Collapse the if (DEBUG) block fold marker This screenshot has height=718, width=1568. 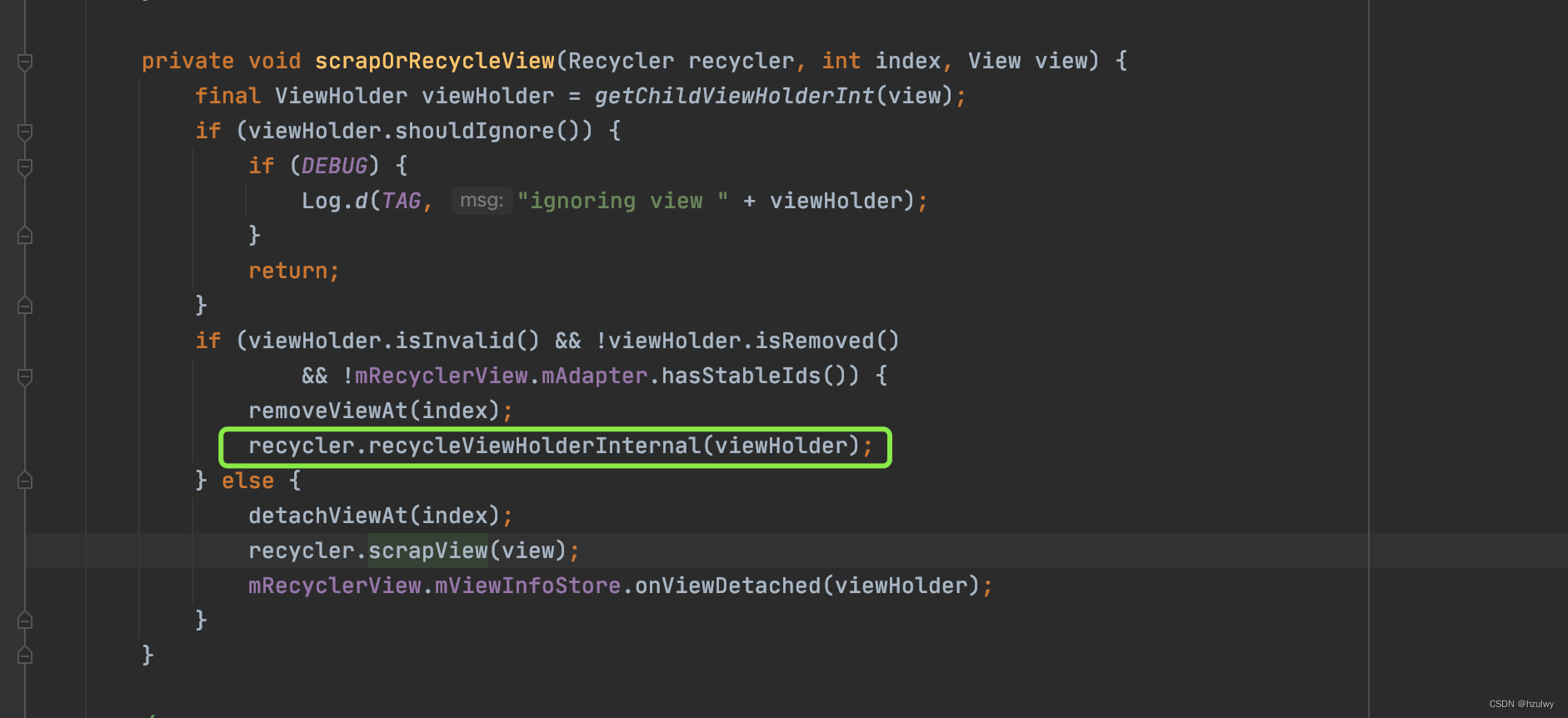[25, 167]
